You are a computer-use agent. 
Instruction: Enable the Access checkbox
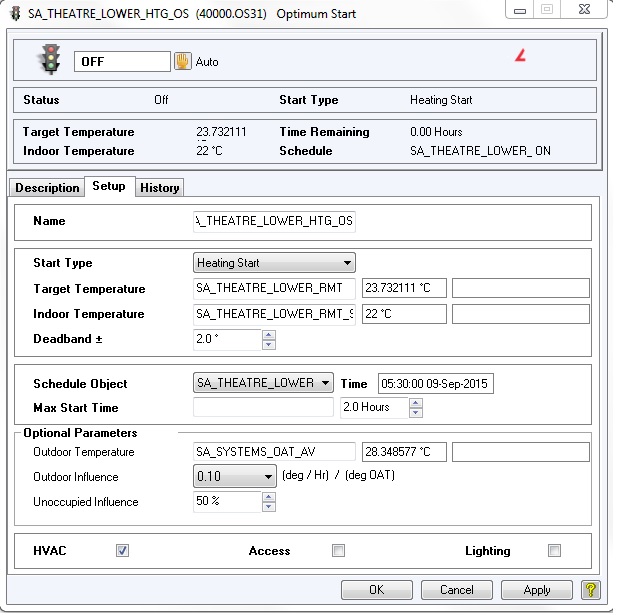(x=338, y=551)
